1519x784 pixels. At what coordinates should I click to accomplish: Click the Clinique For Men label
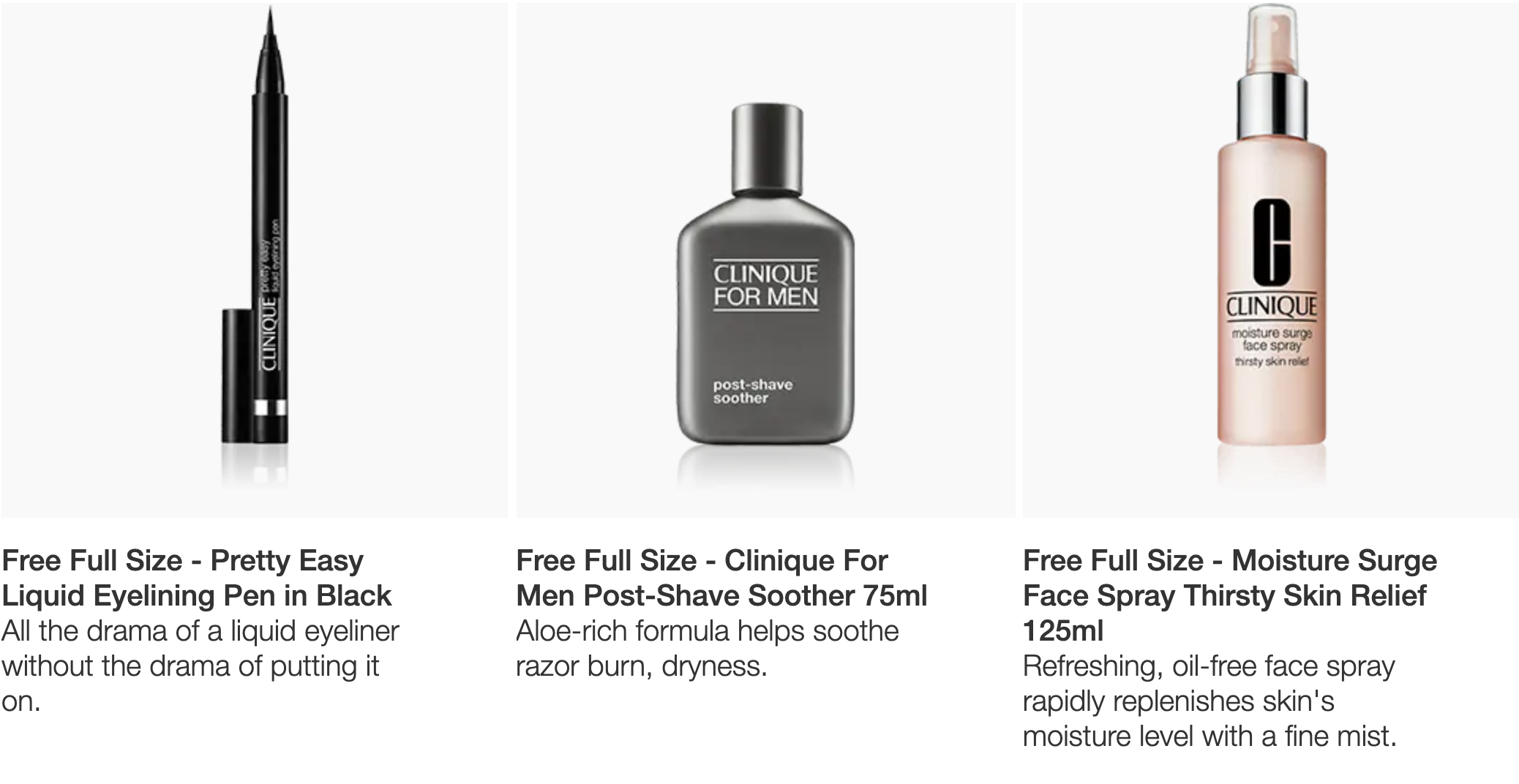click(765, 286)
